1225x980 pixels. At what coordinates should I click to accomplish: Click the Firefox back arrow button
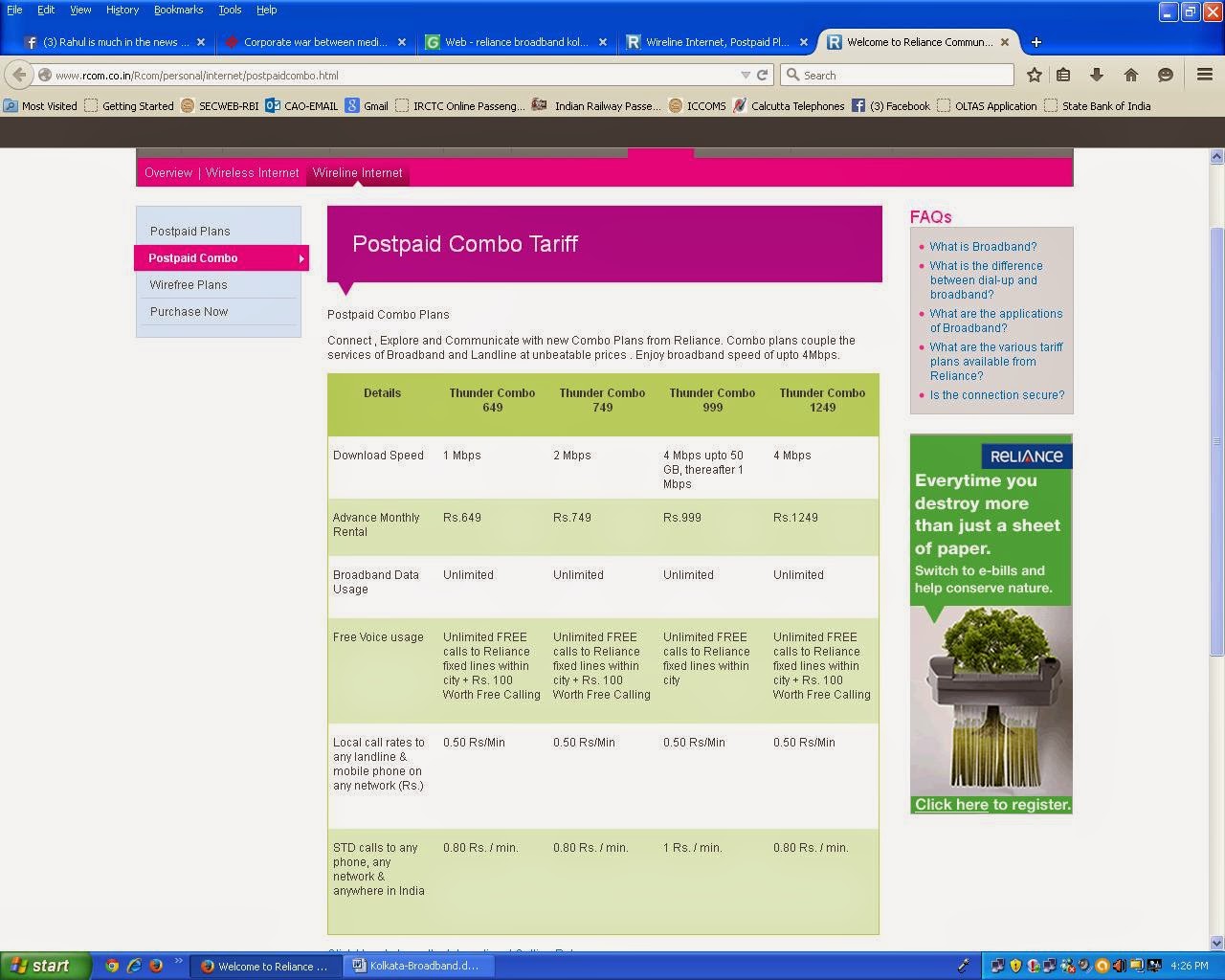[x=19, y=75]
